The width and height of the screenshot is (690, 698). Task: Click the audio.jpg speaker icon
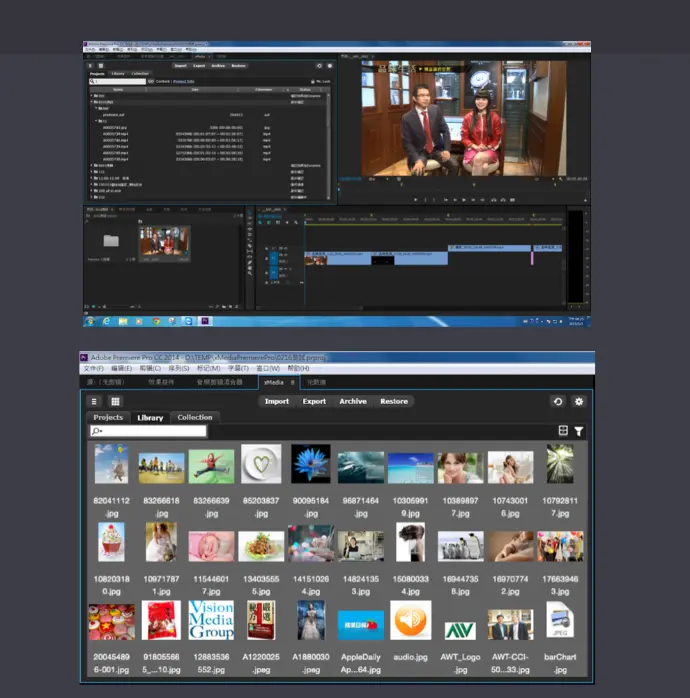(x=410, y=621)
